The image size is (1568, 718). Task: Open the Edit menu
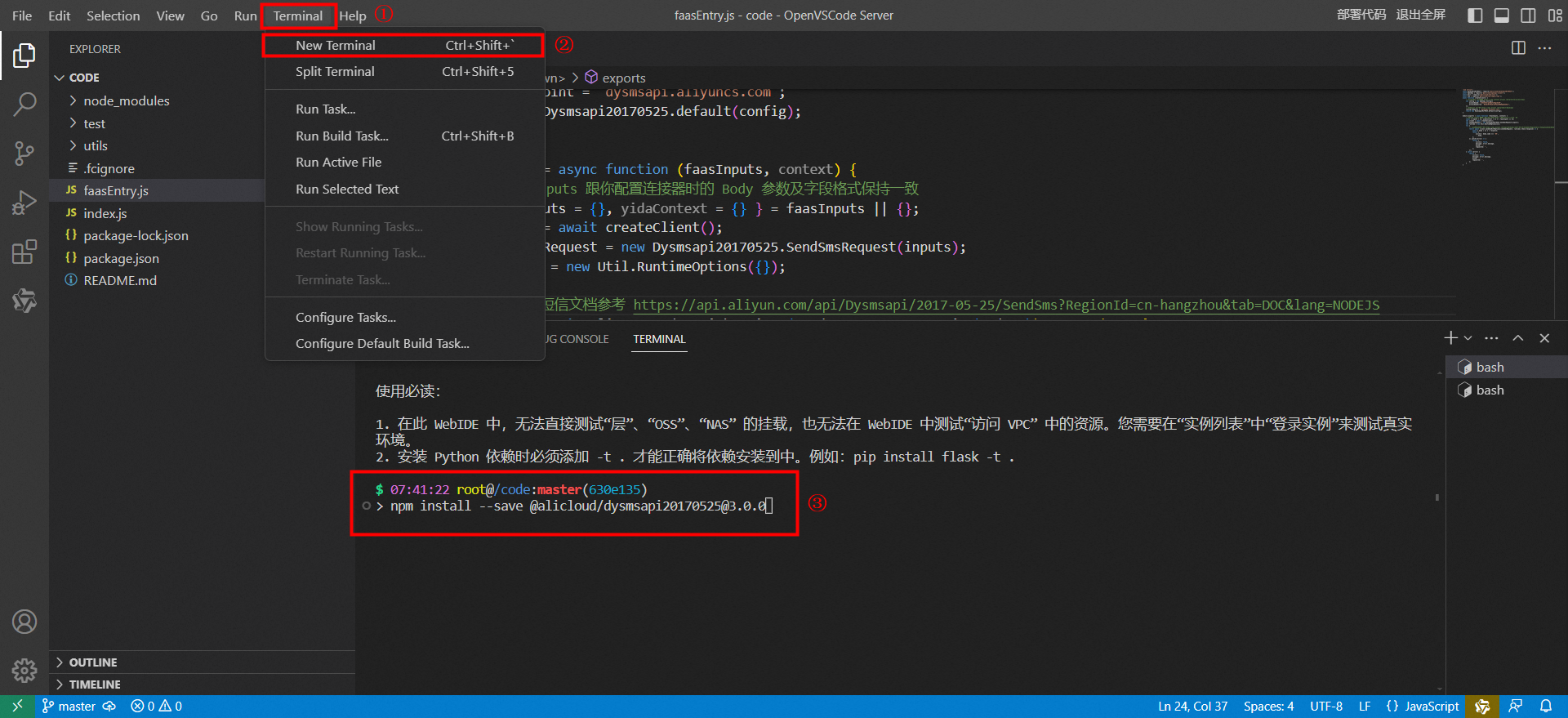click(60, 16)
